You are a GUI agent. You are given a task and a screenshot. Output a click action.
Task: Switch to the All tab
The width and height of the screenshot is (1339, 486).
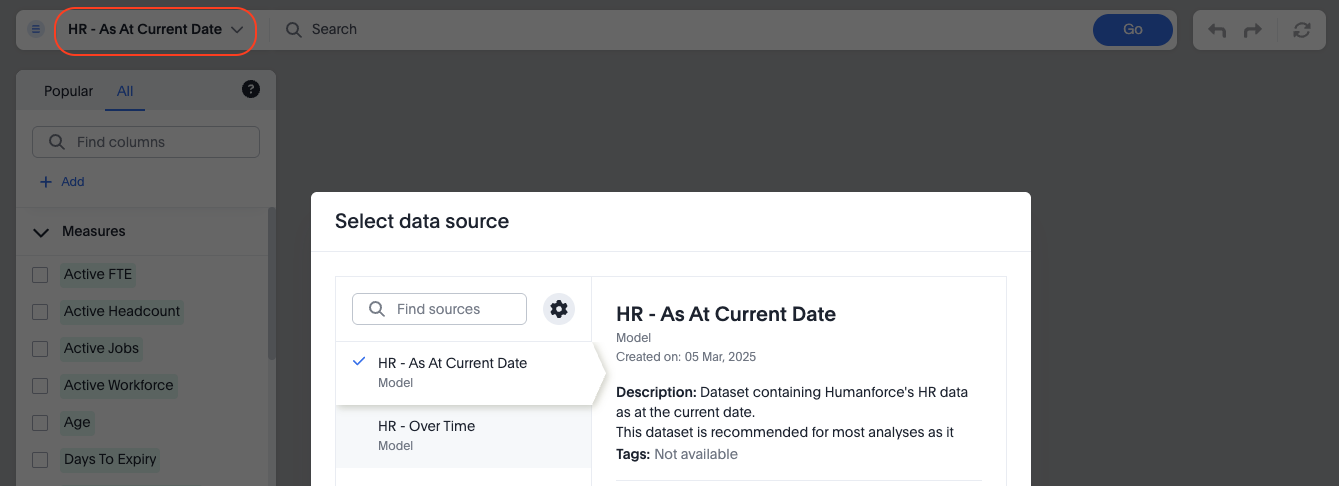pyautogui.click(x=125, y=91)
